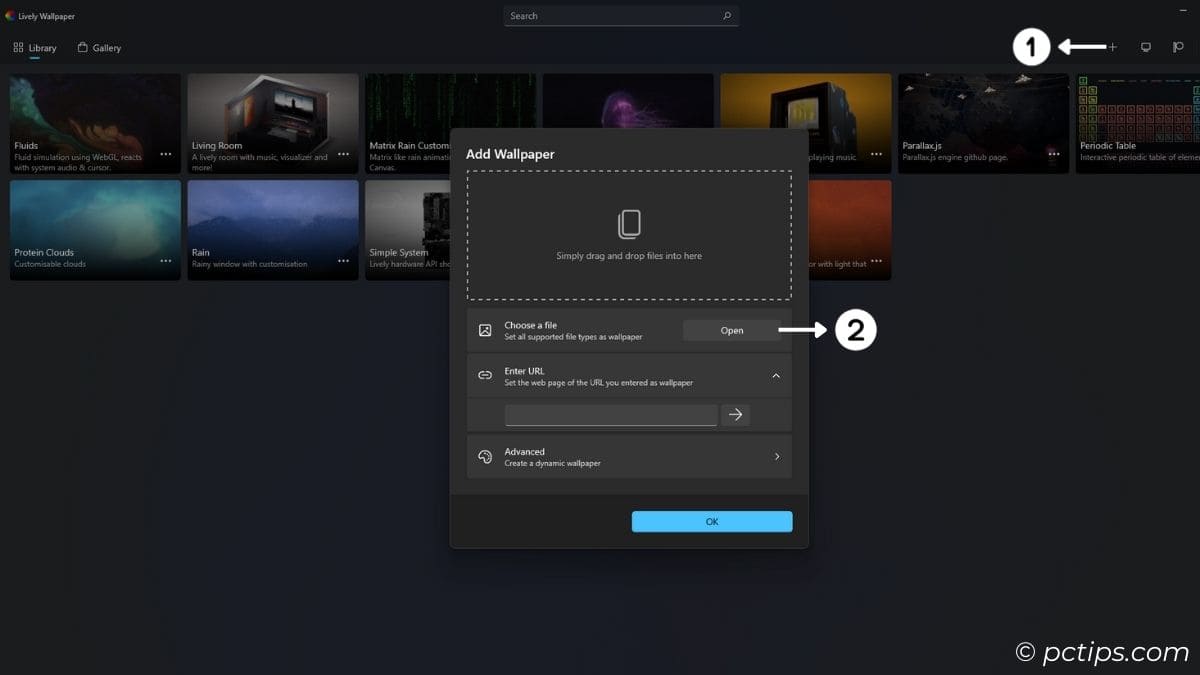Click the search magnifier icon

click(x=729, y=16)
